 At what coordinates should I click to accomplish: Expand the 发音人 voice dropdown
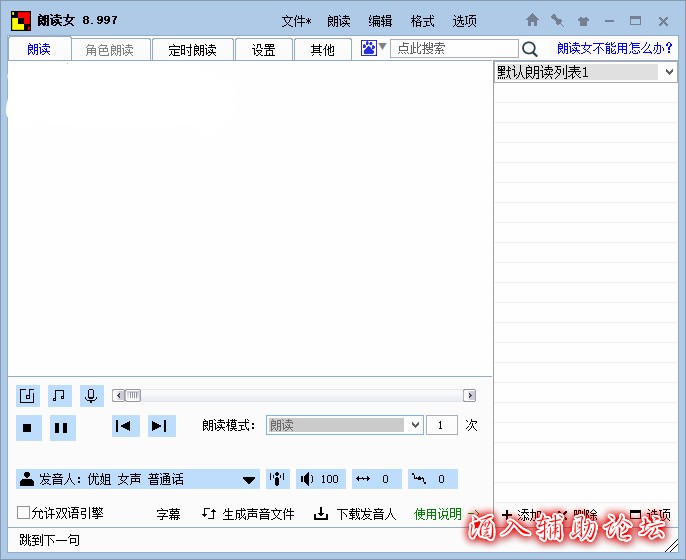(x=249, y=480)
